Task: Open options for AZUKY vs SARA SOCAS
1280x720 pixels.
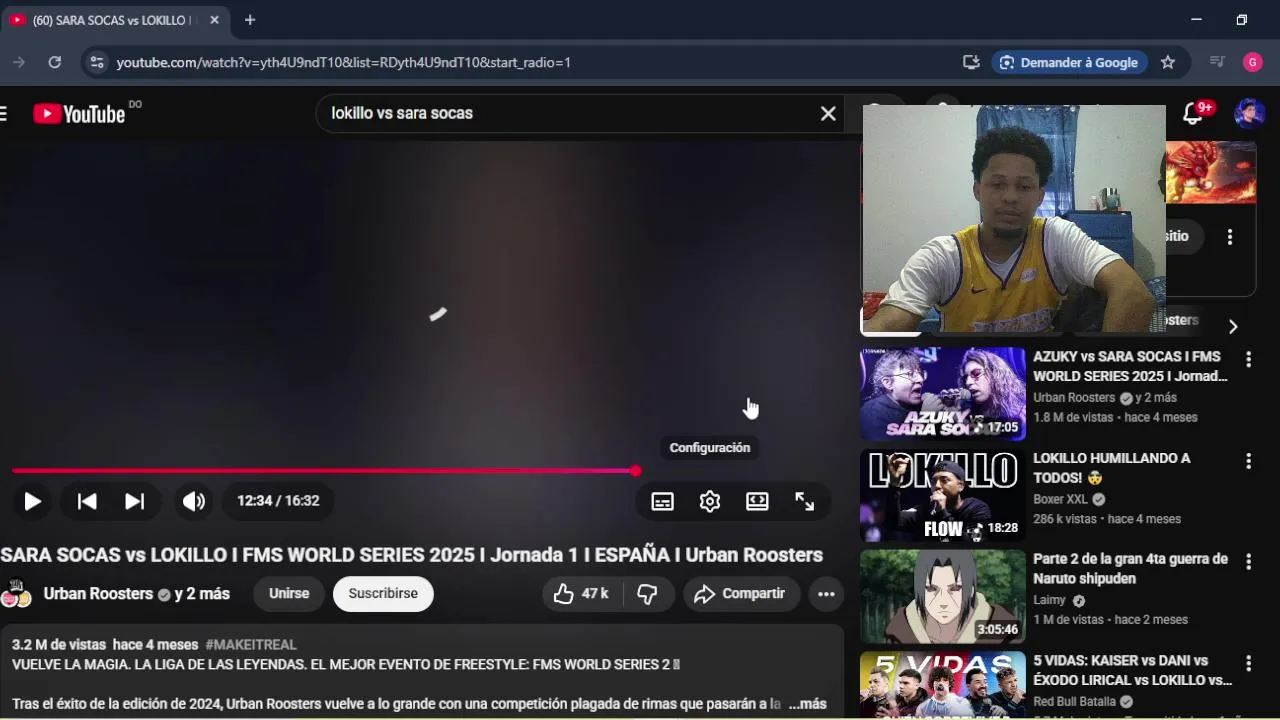Action: tap(1248, 359)
